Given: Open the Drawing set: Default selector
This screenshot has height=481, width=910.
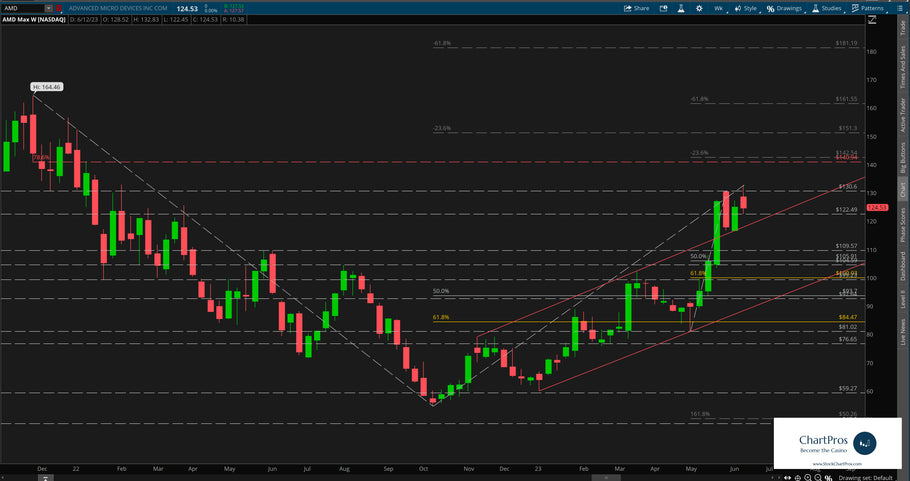Looking at the screenshot, I should pos(865,478).
